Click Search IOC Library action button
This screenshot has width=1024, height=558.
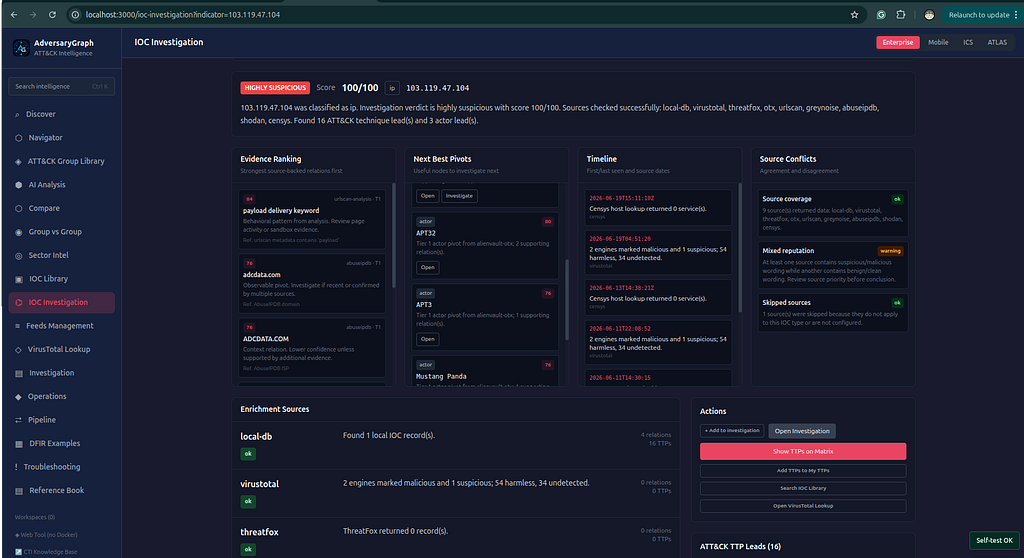pos(803,488)
